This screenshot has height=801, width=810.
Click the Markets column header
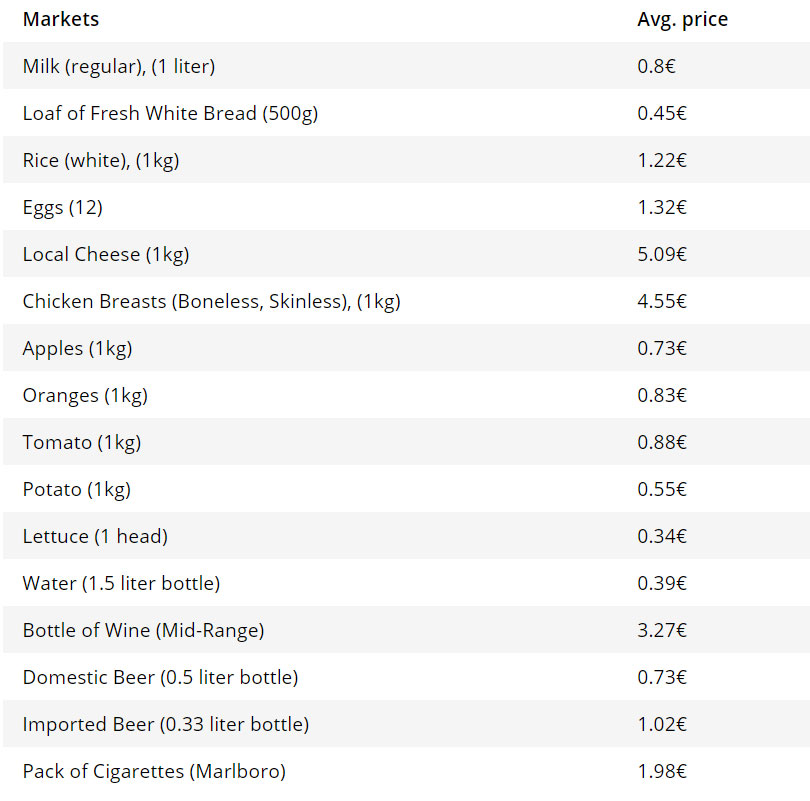[61, 19]
